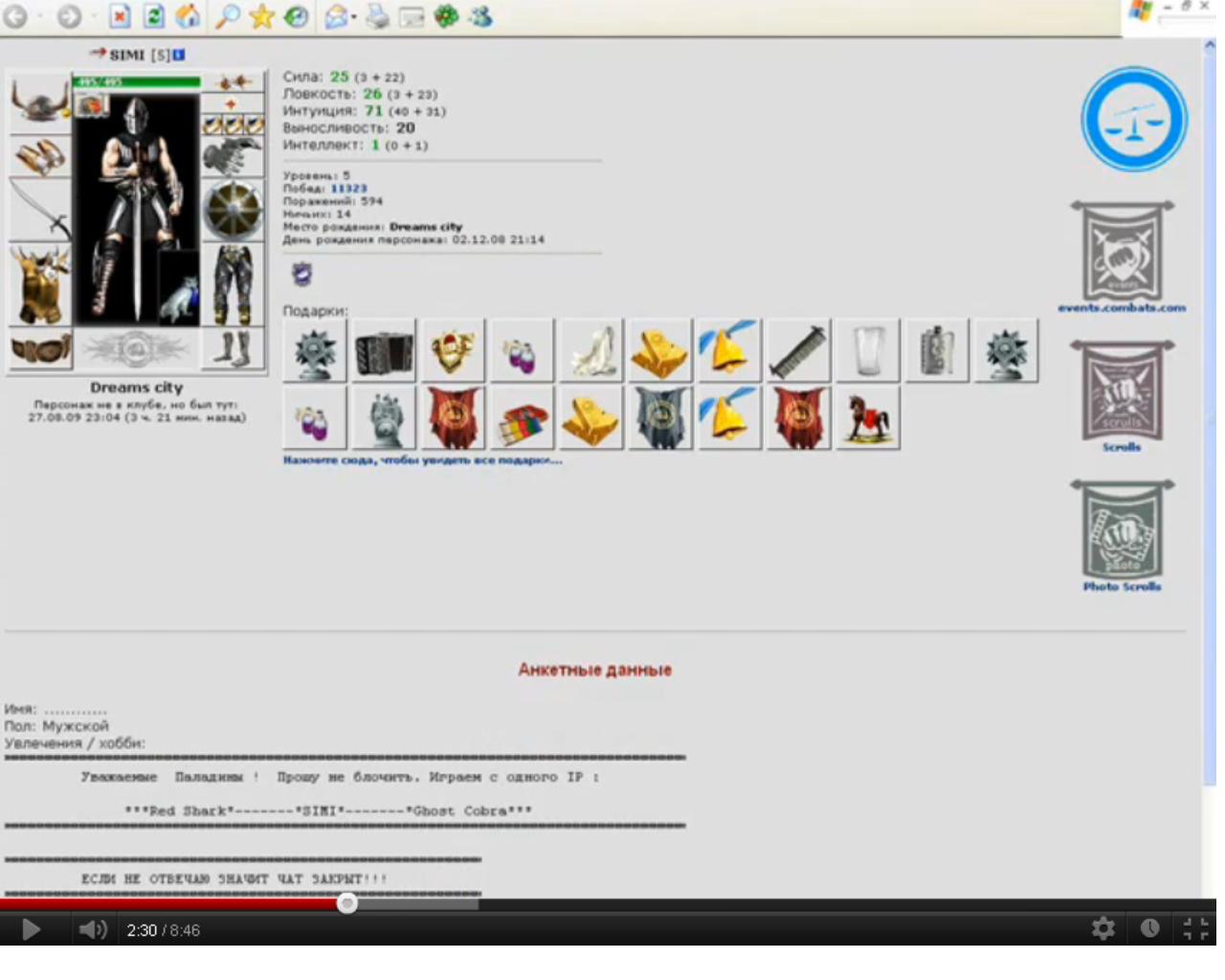Viewport: 1225px width, 980px height.
Task: Click the Watch Later clock icon
Action: pos(1149,928)
